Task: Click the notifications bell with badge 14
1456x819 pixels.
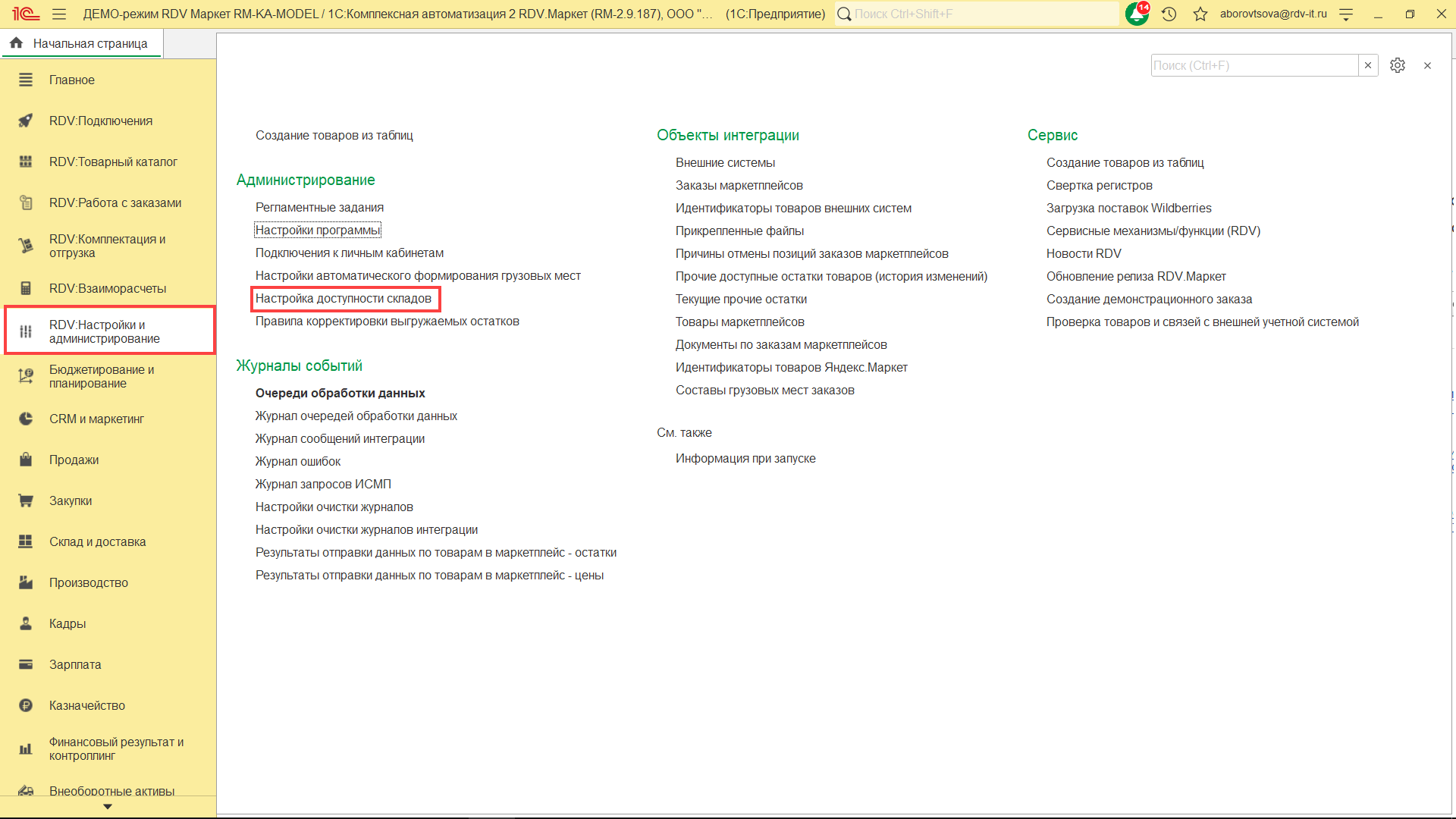Action: 1137,14
